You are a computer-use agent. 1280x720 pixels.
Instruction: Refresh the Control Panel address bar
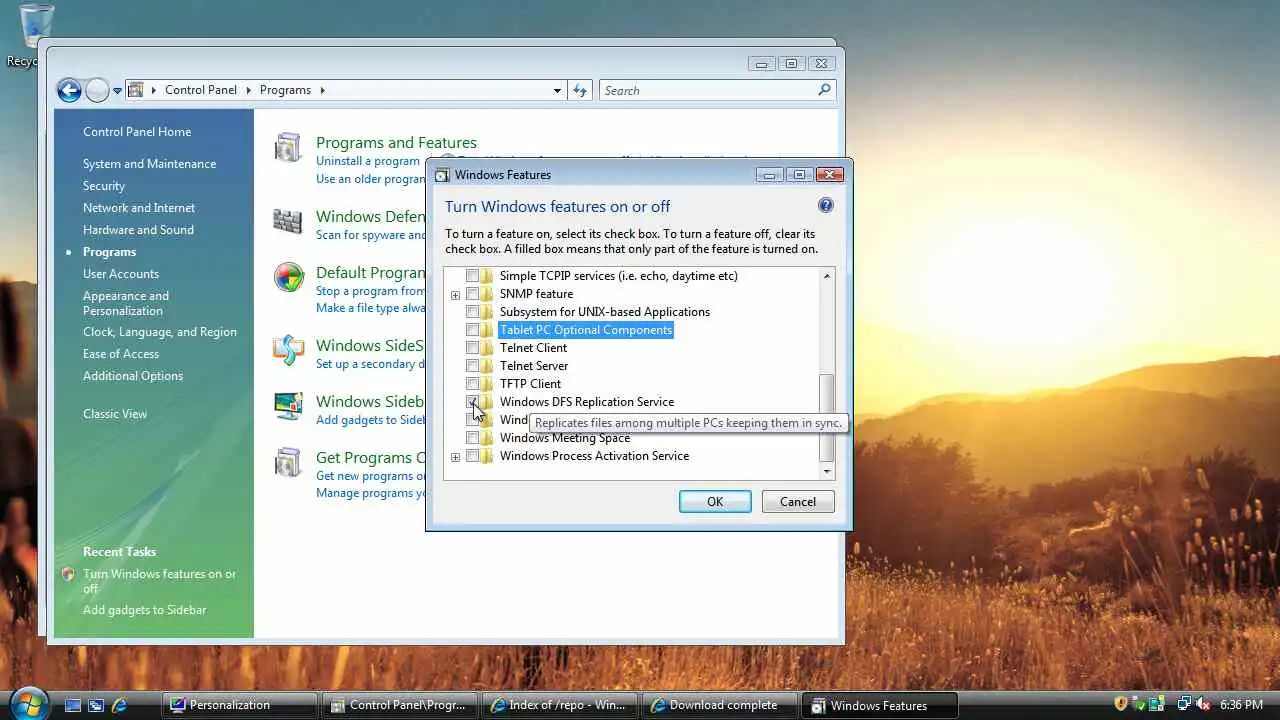pyautogui.click(x=580, y=90)
